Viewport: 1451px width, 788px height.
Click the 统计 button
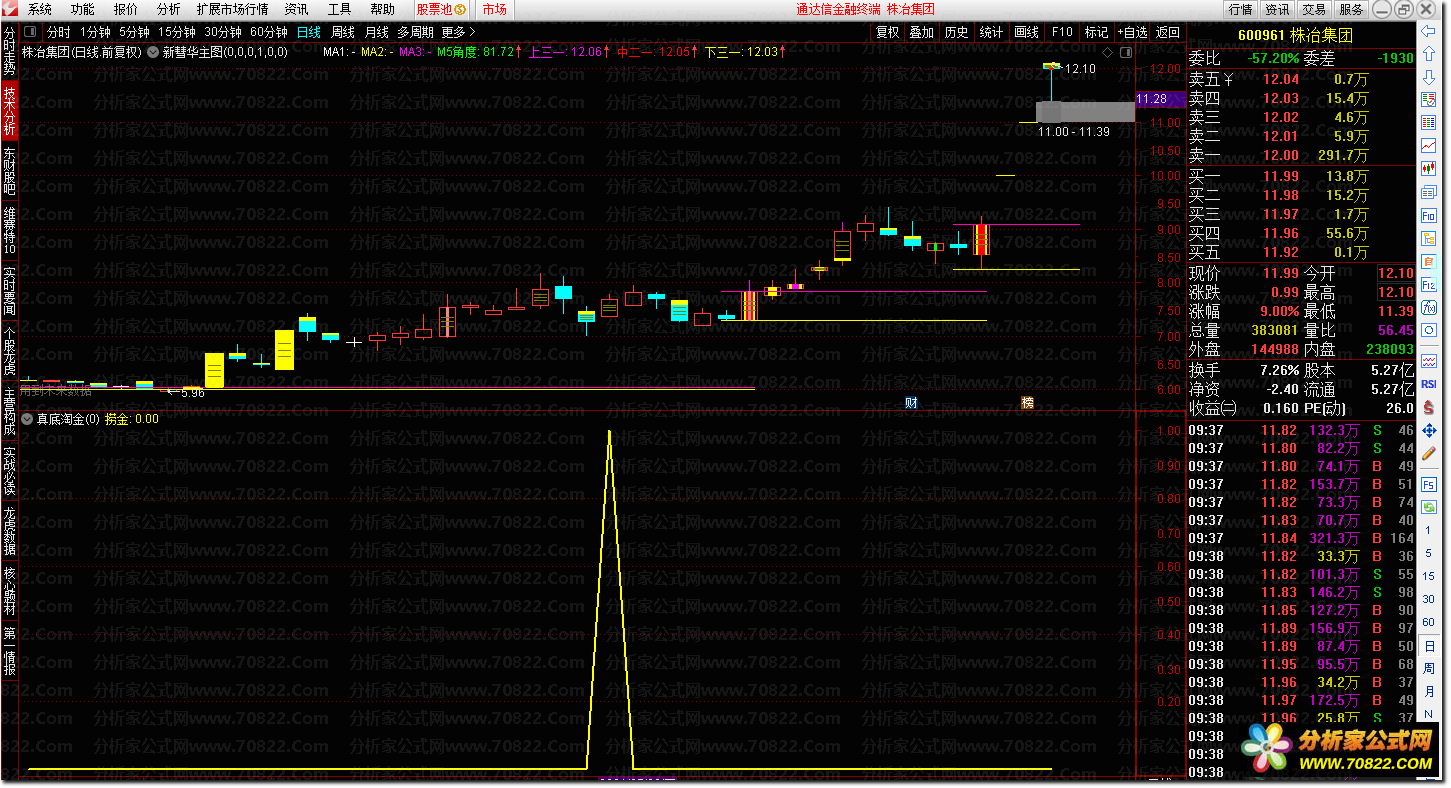(x=991, y=32)
